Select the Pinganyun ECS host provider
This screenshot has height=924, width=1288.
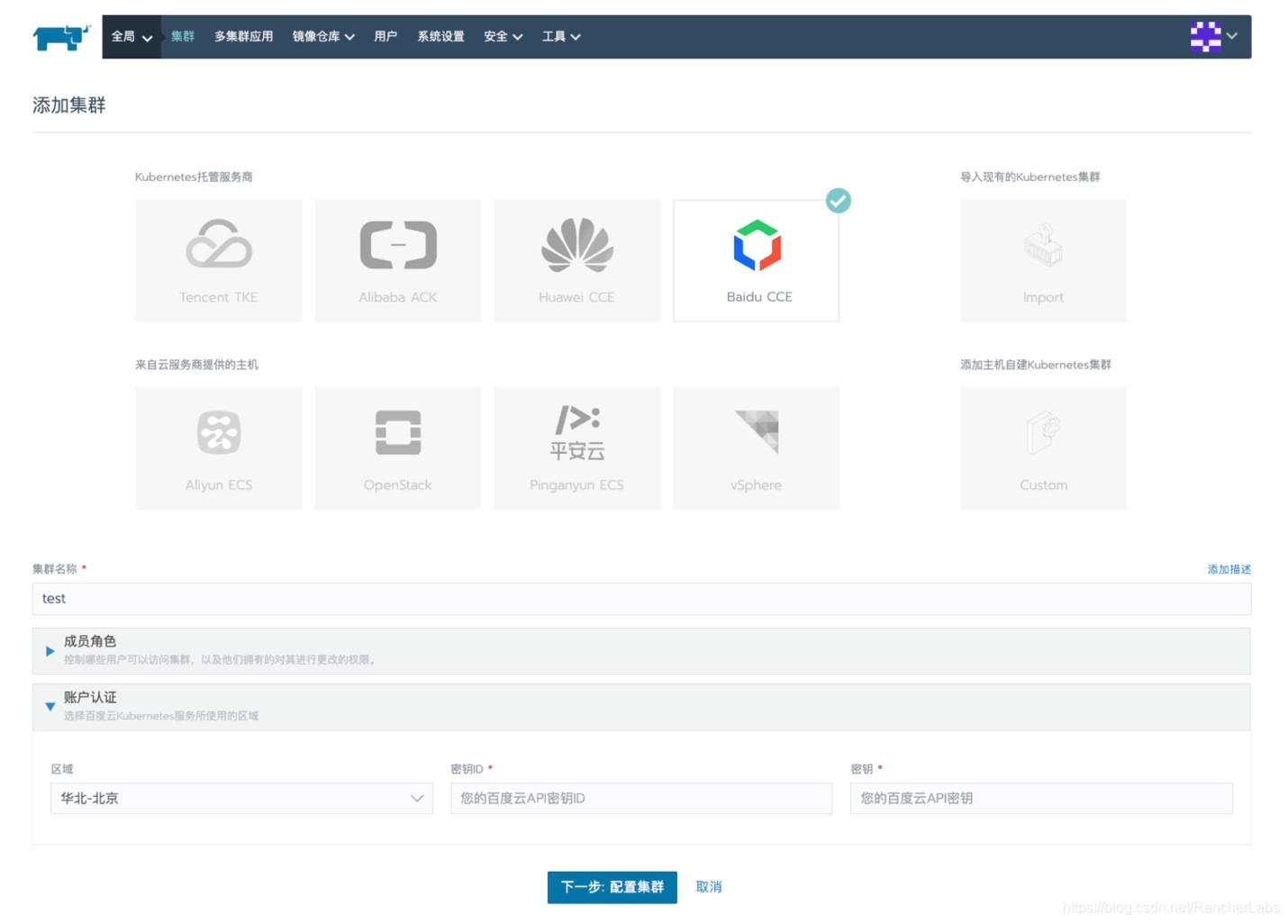coord(577,448)
